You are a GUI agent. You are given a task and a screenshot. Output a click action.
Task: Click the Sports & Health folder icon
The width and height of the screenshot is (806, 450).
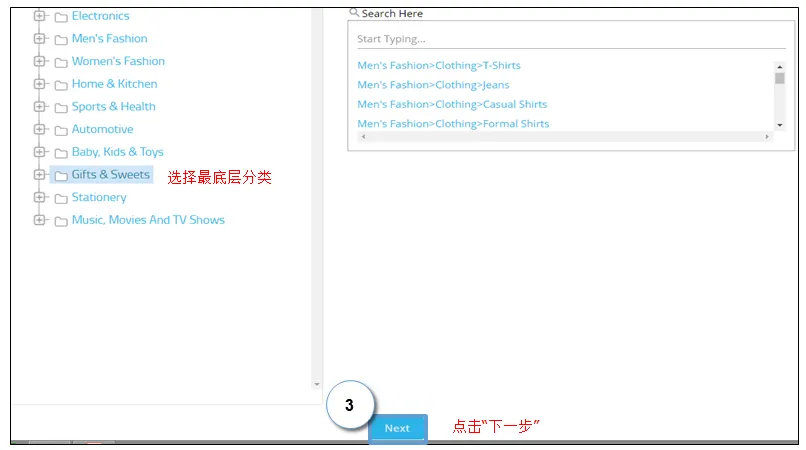61,108
